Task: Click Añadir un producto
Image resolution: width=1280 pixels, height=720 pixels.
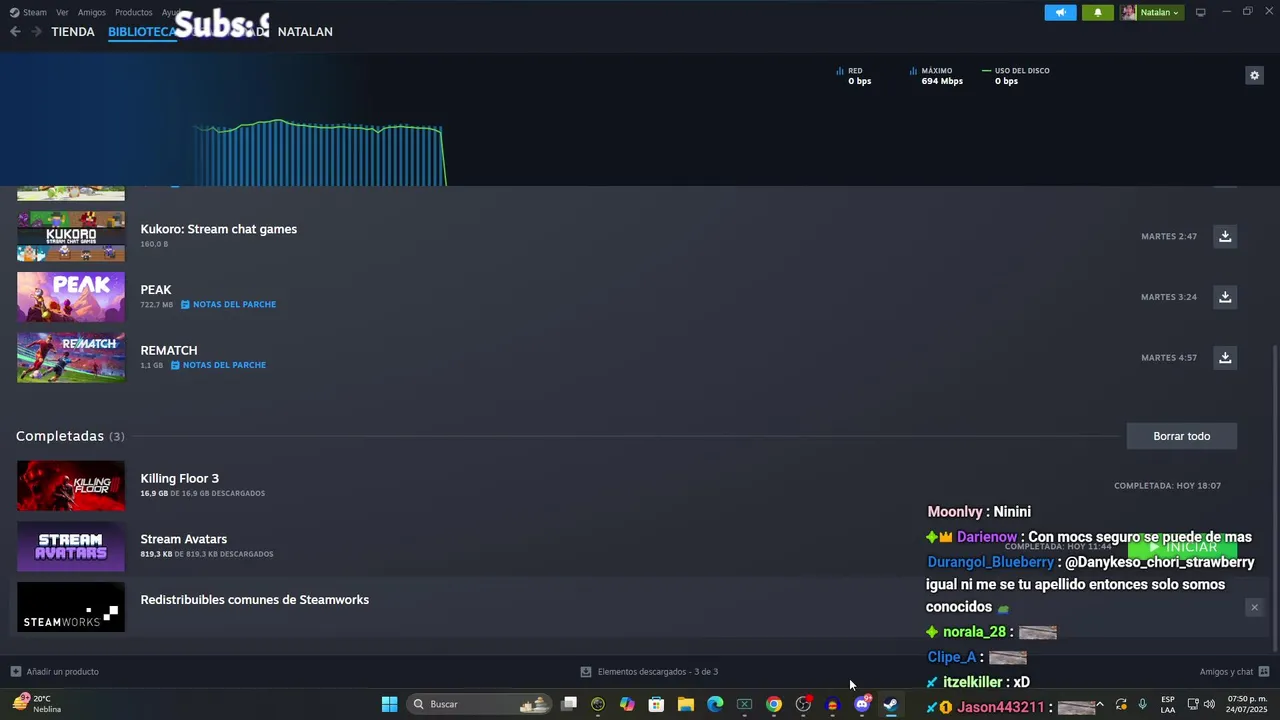Action: tap(55, 672)
